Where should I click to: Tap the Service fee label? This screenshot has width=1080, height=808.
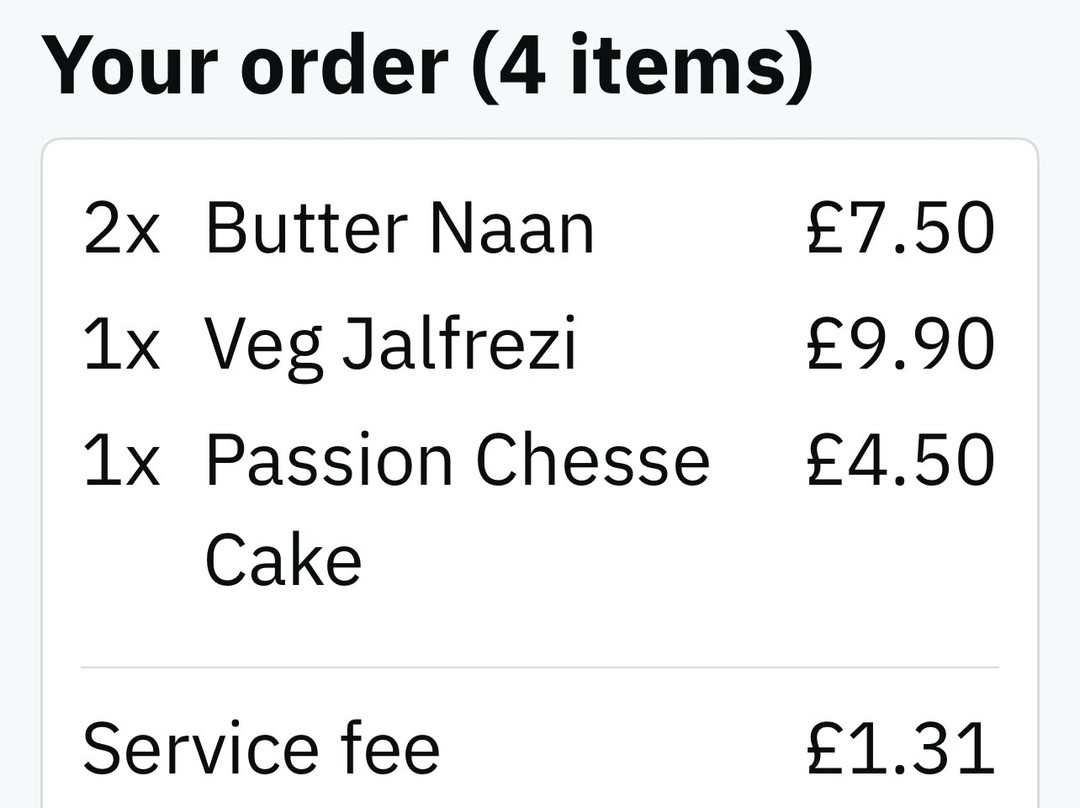tap(261, 748)
